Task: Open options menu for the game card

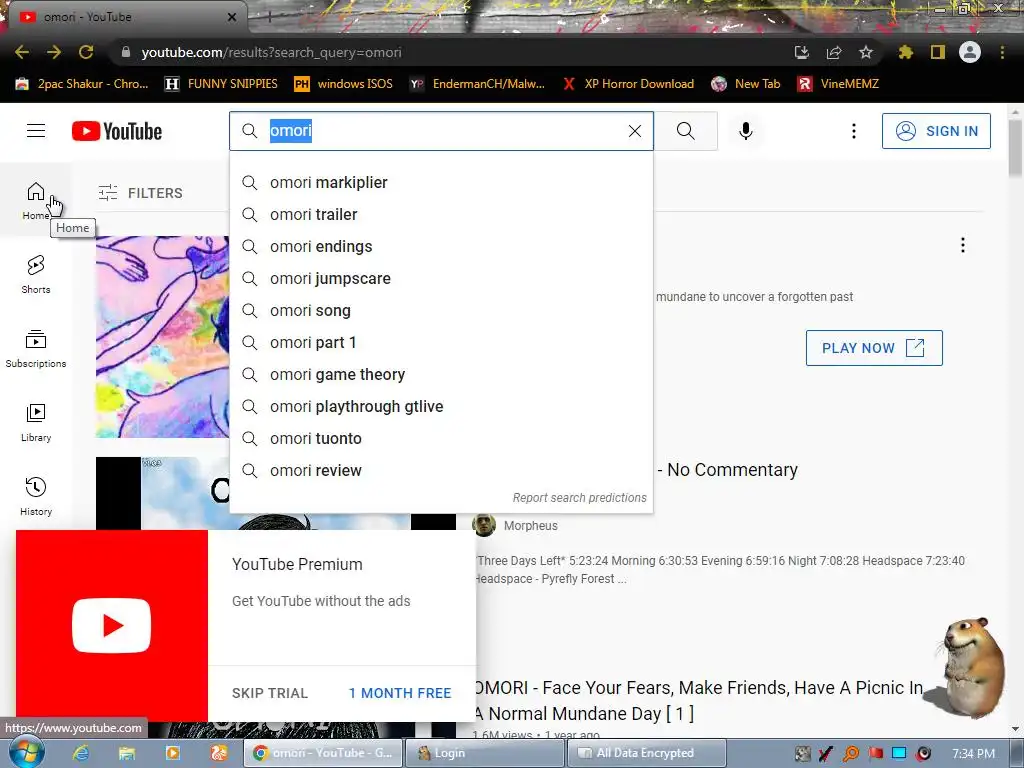Action: pyautogui.click(x=963, y=245)
